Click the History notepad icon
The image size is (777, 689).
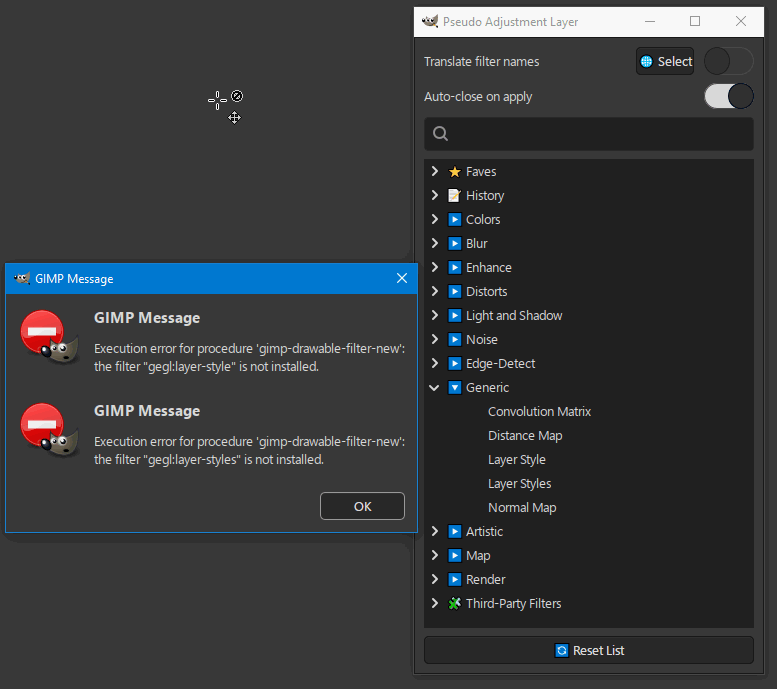tap(454, 196)
